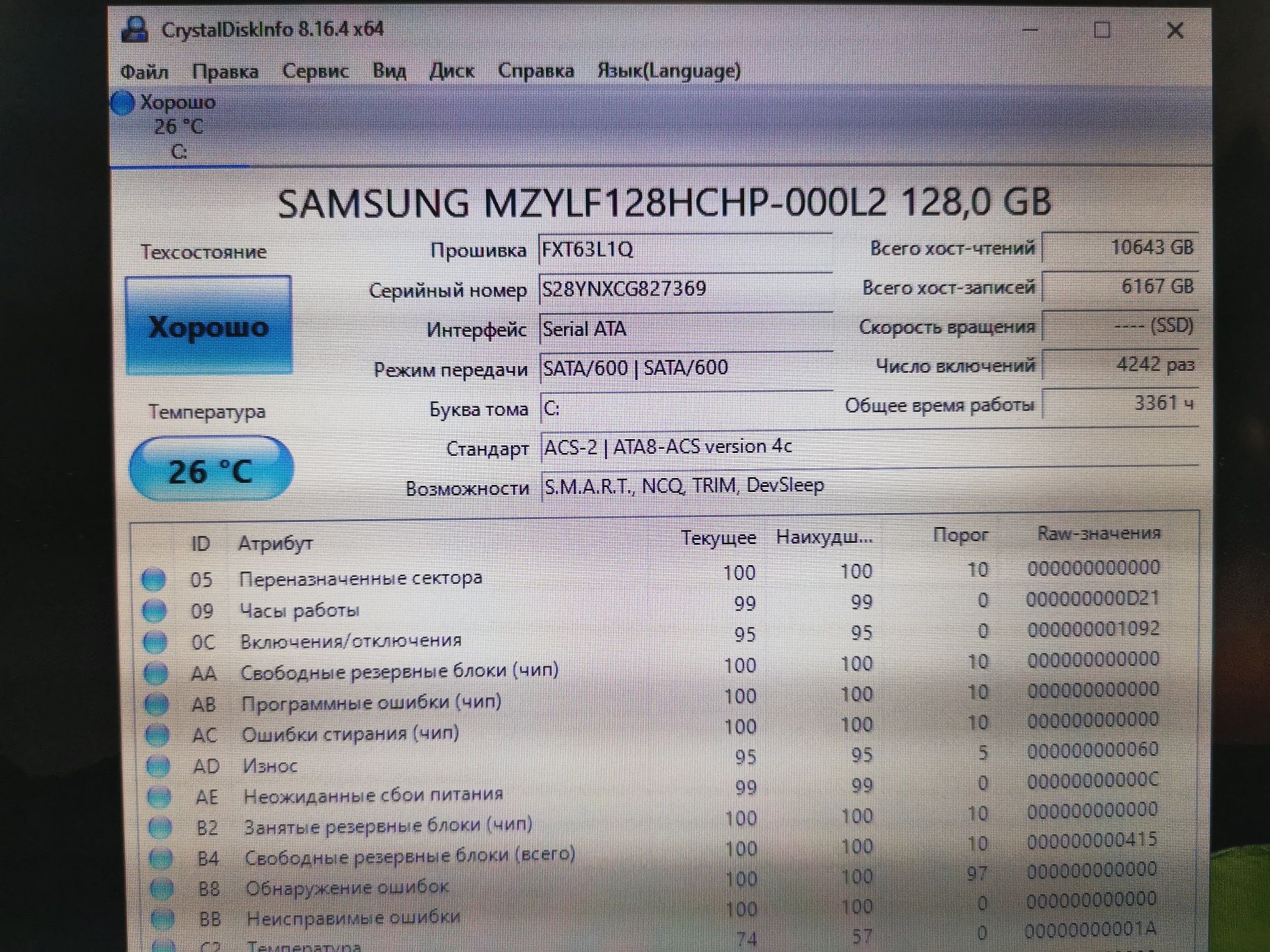
Task: Click the SAMSUNG MZYLF128HCHP-000L2 model title
Action: (664, 203)
